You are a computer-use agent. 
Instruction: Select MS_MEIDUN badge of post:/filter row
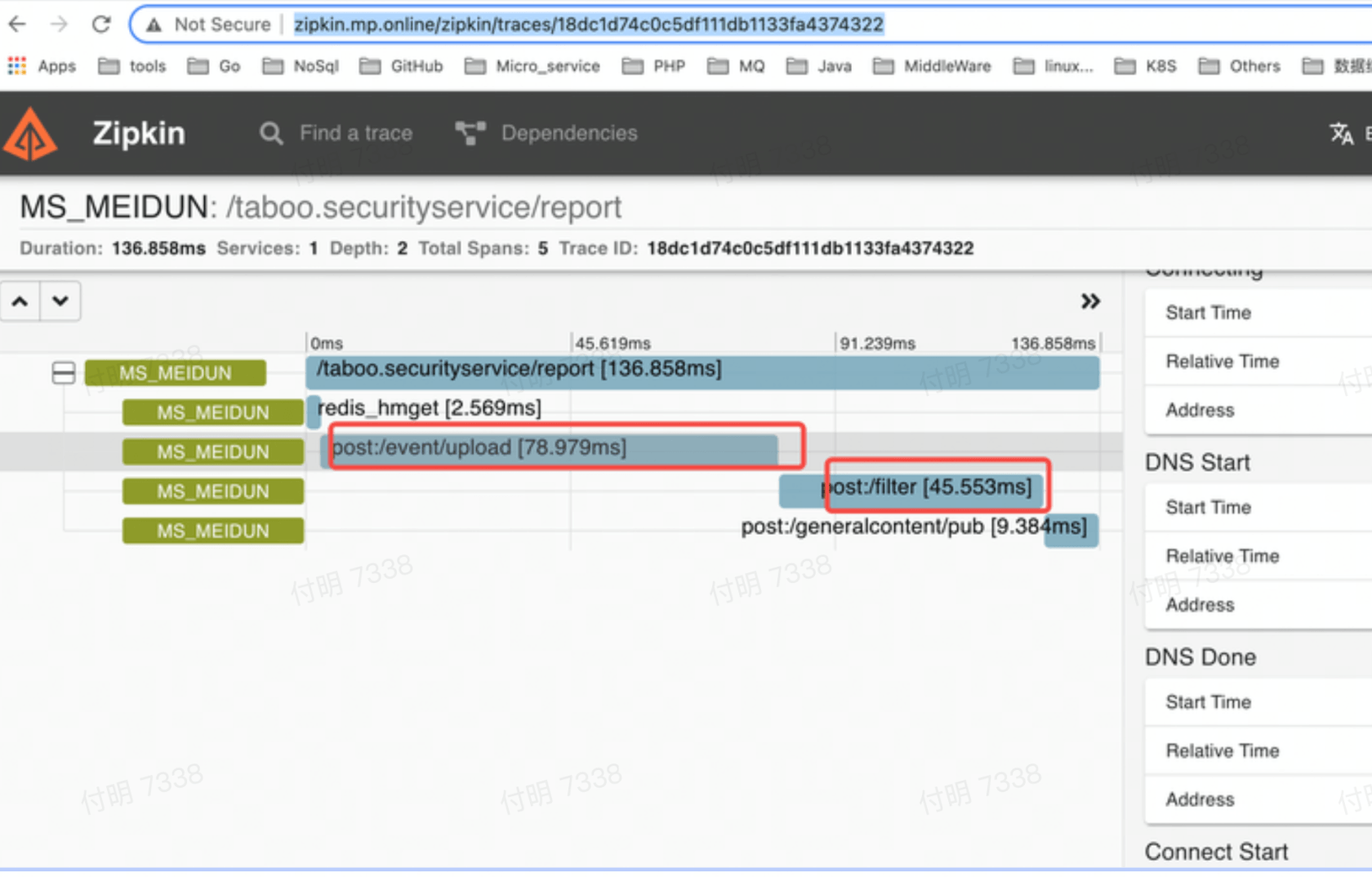tap(213, 491)
